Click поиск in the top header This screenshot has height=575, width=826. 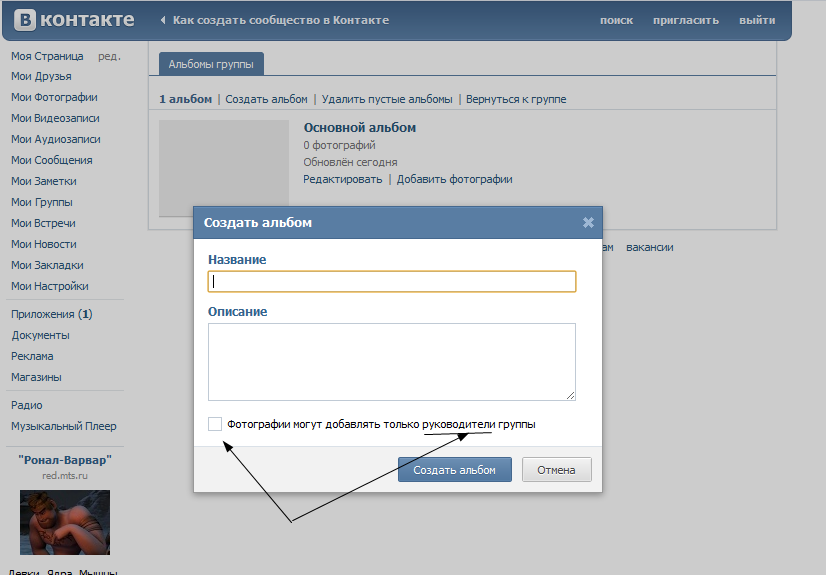coord(616,21)
